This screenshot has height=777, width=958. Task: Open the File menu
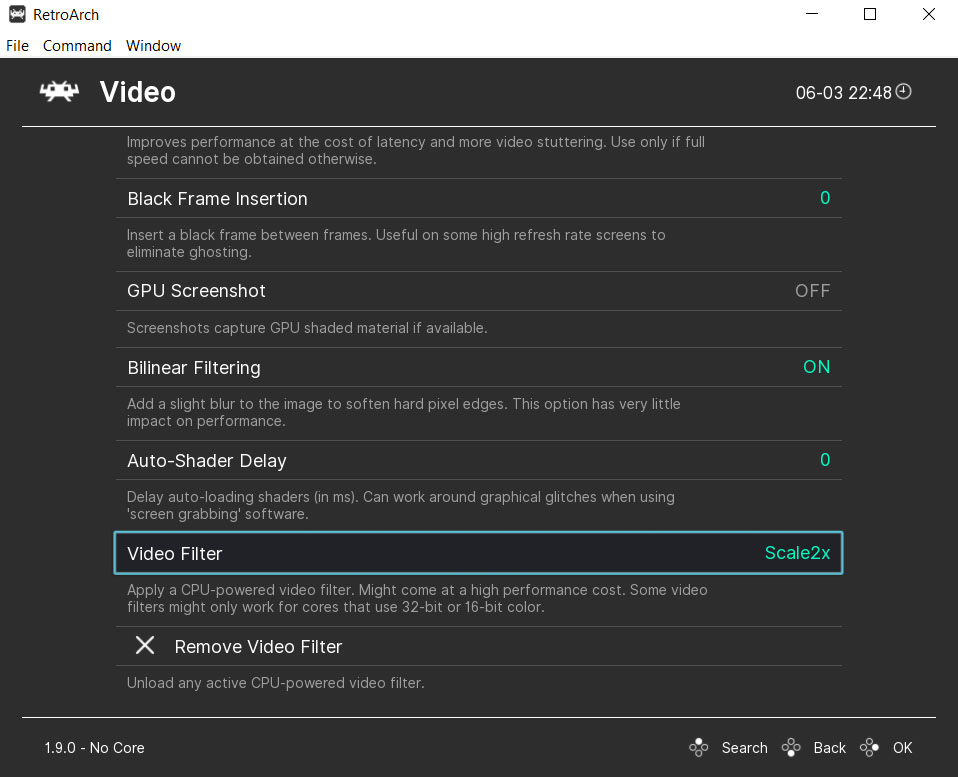[17, 46]
